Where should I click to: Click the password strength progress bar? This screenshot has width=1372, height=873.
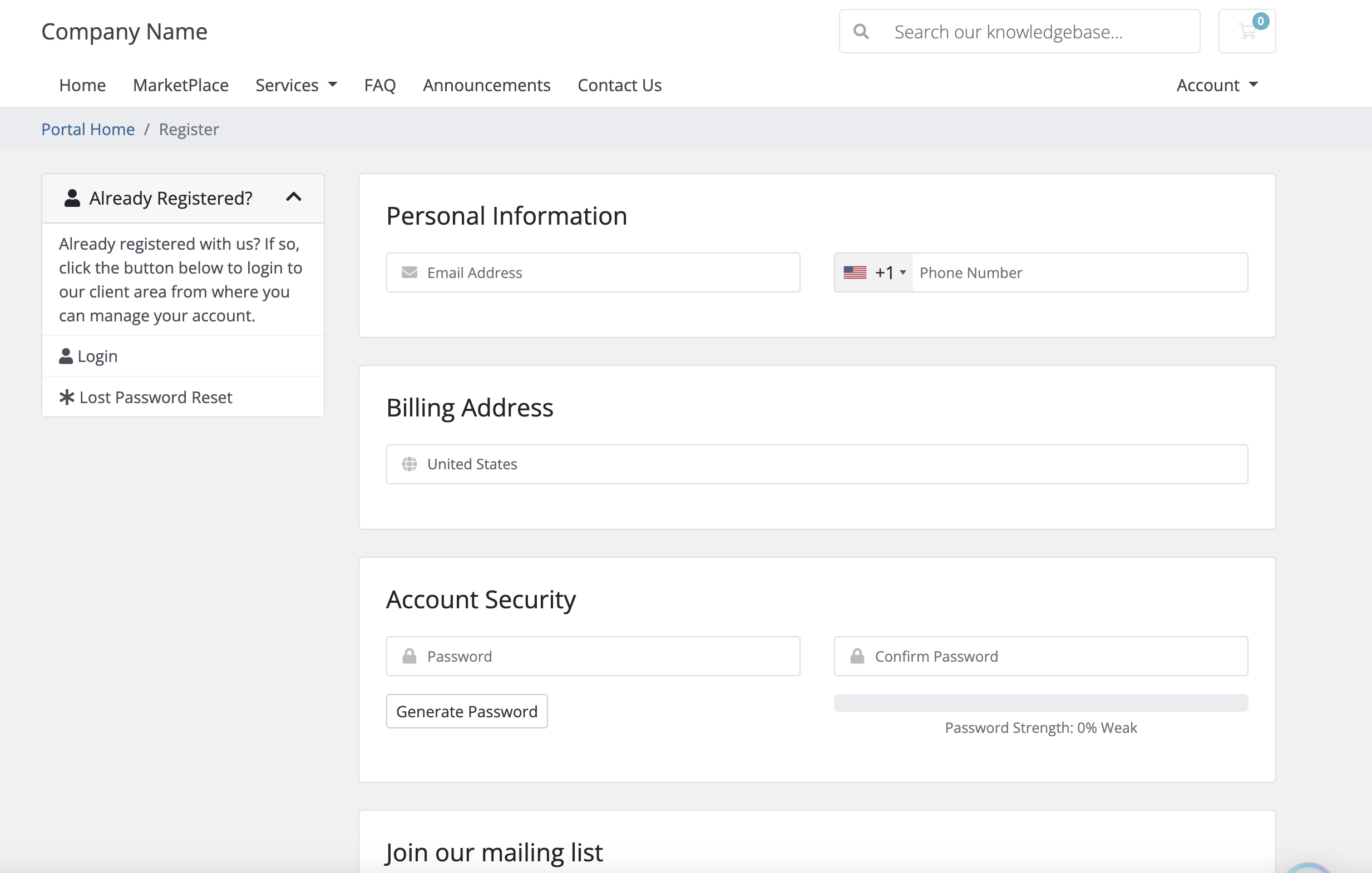coord(1040,703)
